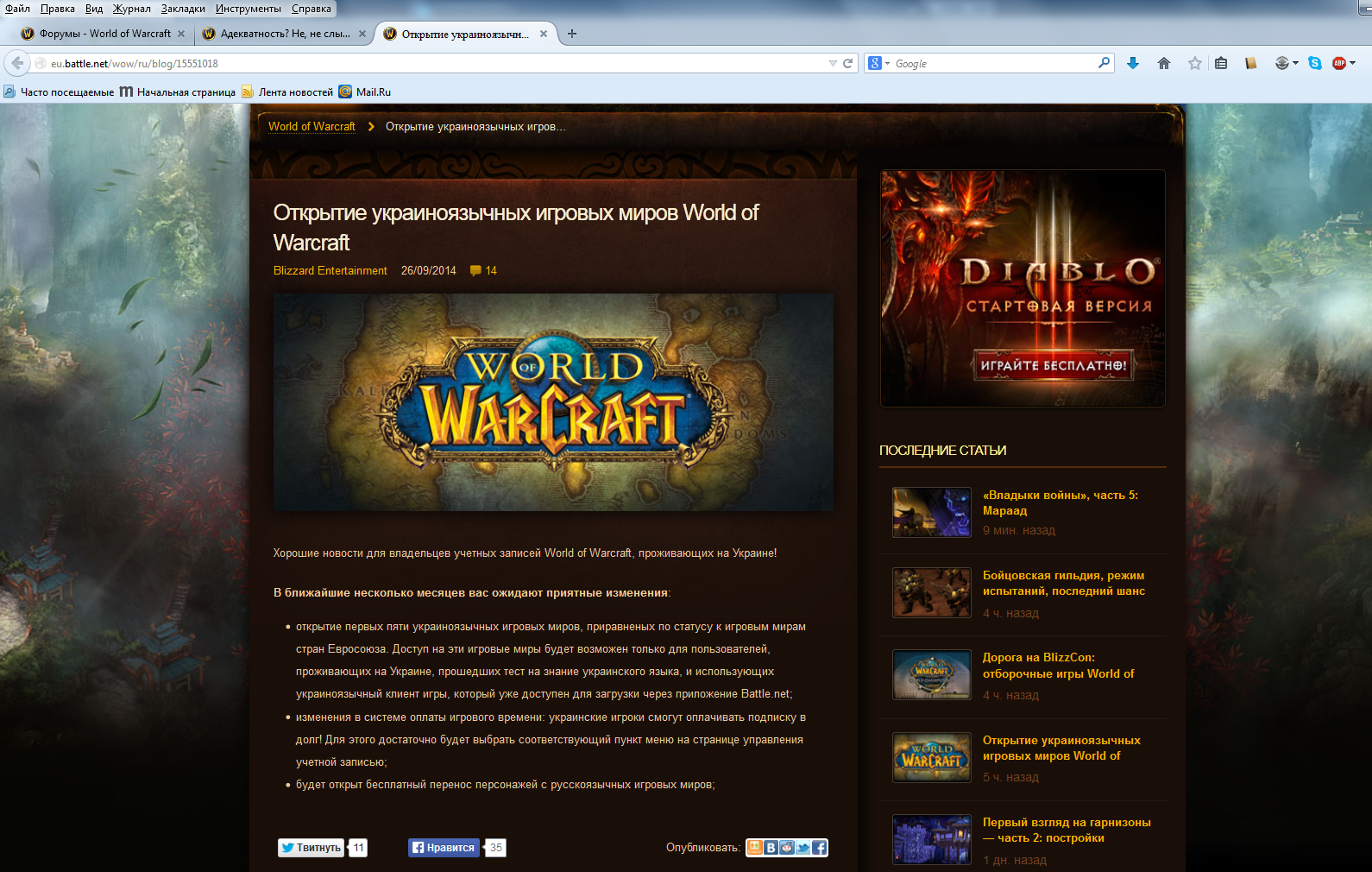This screenshot has height=872, width=1372.
Task: Go back with the browser back arrow
Action: [x=17, y=63]
